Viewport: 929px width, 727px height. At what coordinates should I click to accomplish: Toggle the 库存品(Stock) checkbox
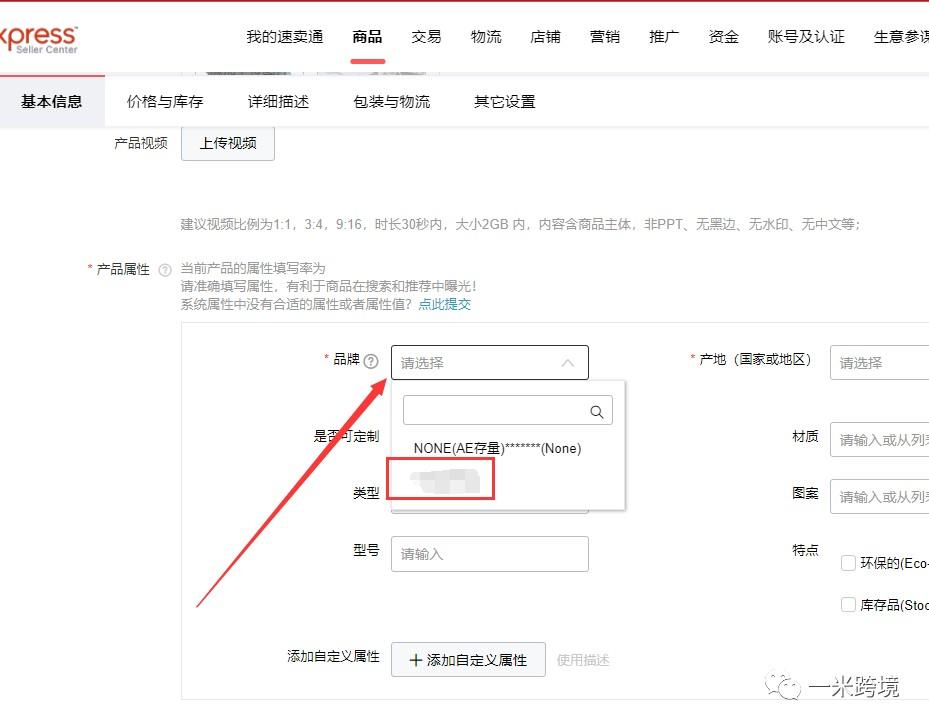848,605
